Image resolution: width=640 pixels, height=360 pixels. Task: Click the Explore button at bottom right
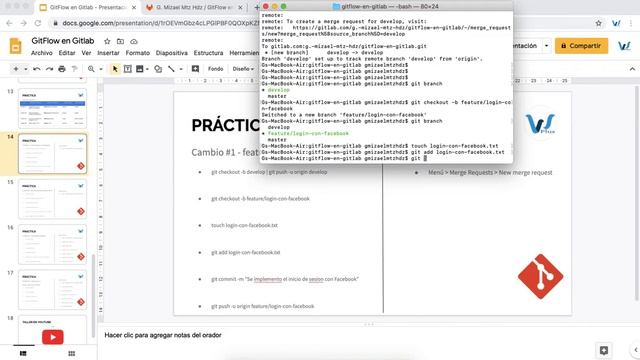point(604,350)
